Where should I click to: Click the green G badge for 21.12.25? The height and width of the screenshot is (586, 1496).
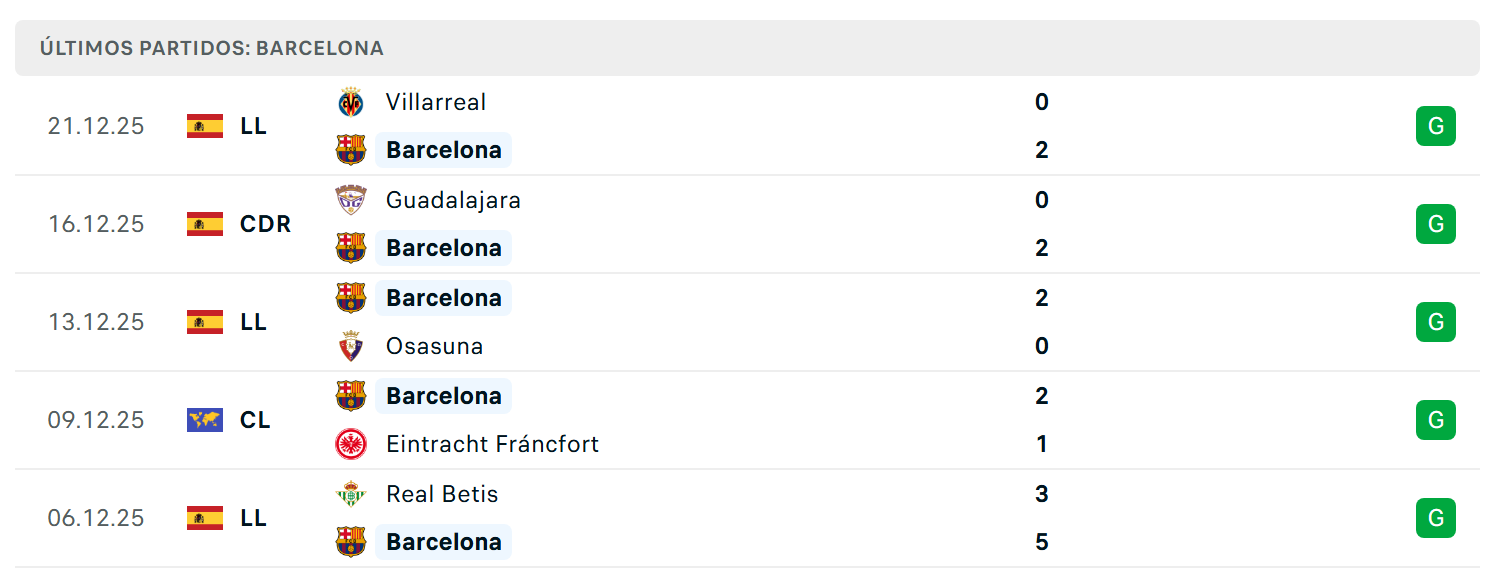1436,126
